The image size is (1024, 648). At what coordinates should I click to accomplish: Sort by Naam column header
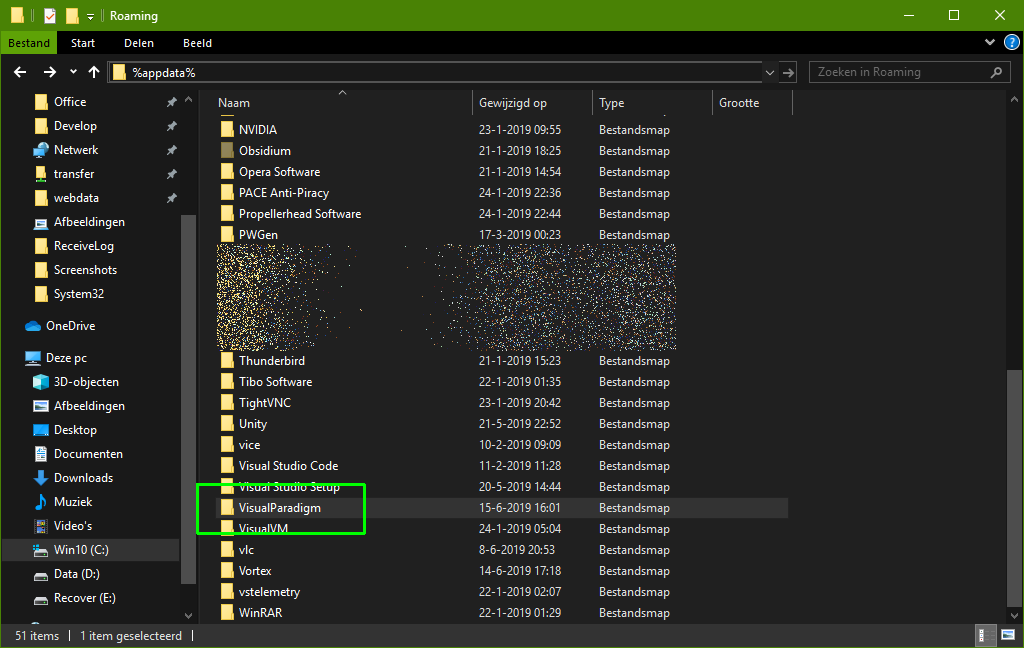pos(234,103)
